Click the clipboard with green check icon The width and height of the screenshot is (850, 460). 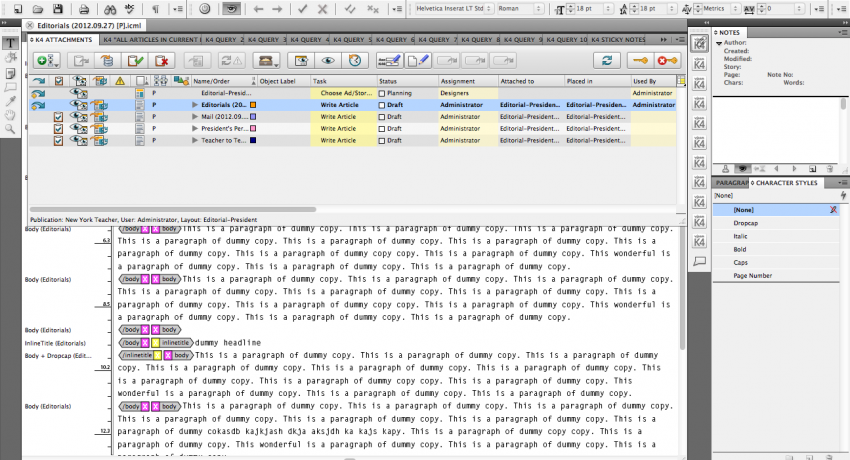[x=135, y=61]
